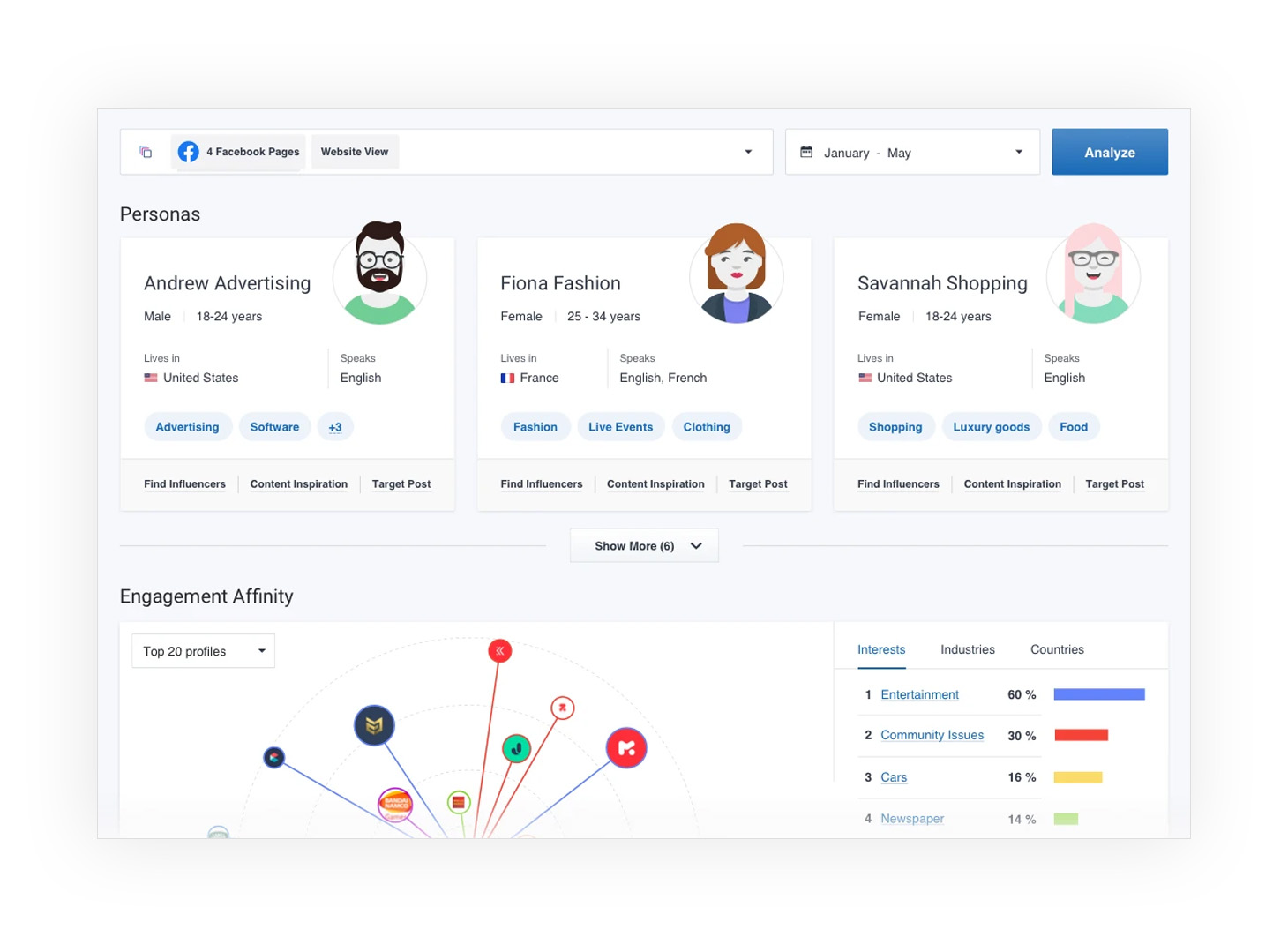The width and height of the screenshot is (1288, 952).
Task: Switch to the Interests tab
Action: click(881, 649)
